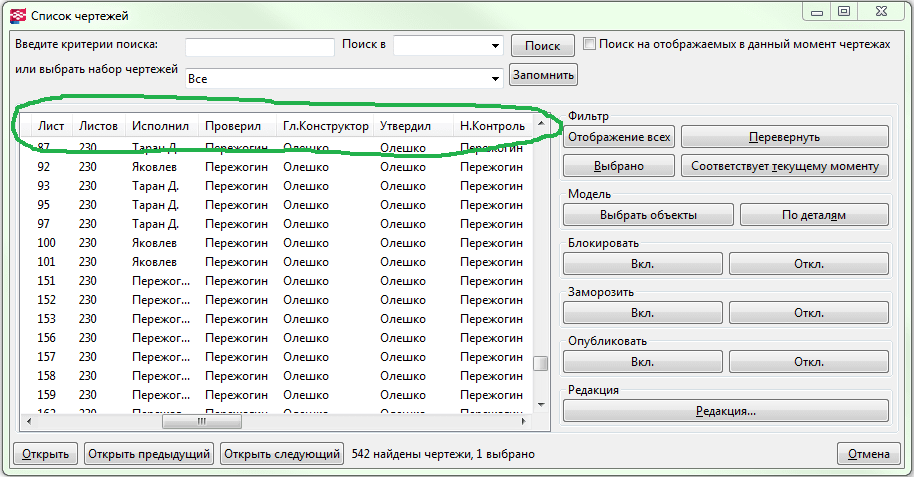Sort by the 'Утвердил' column header
The height and width of the screenshot is (477, 914).
413,126
